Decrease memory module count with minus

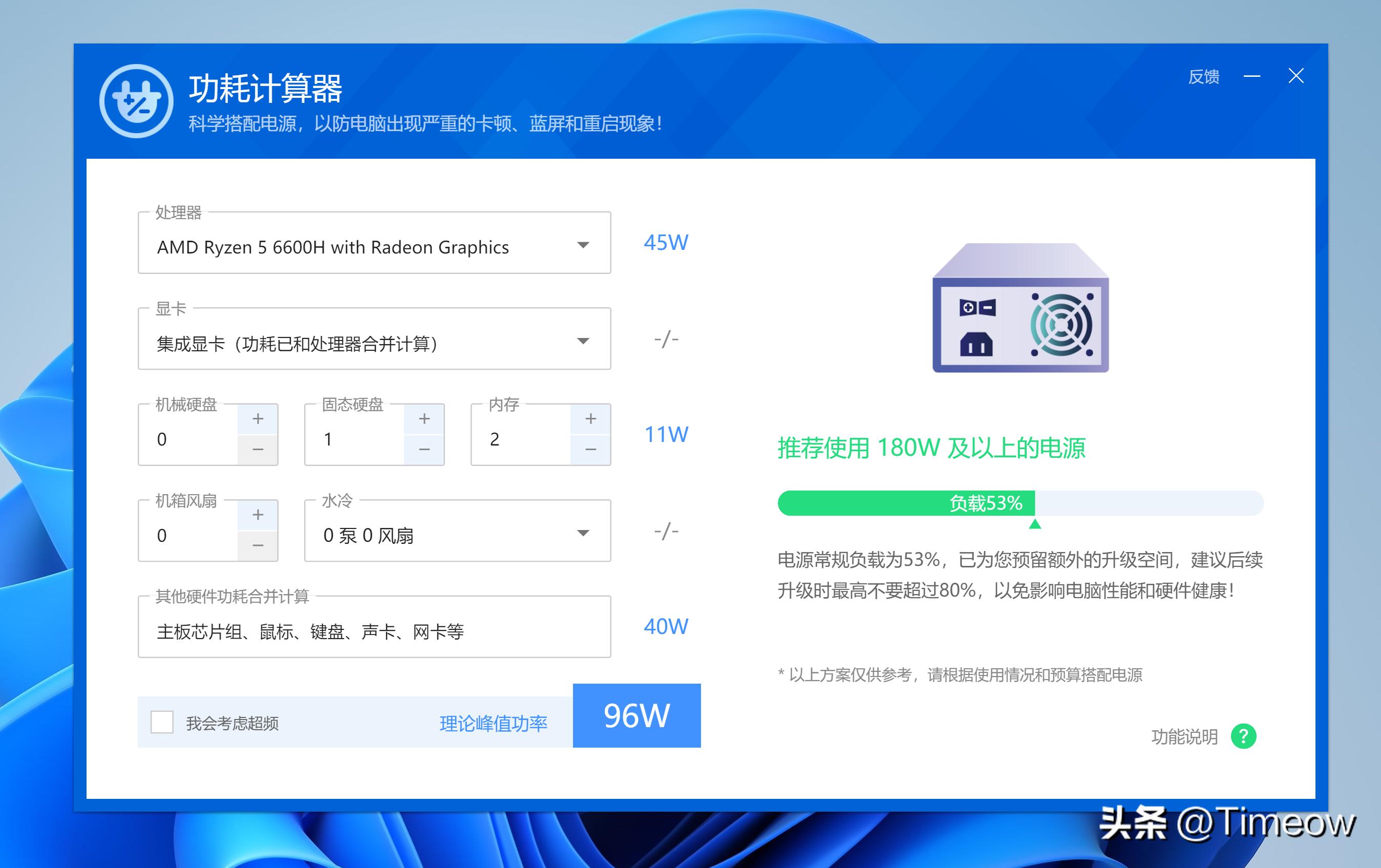point(590,450)
